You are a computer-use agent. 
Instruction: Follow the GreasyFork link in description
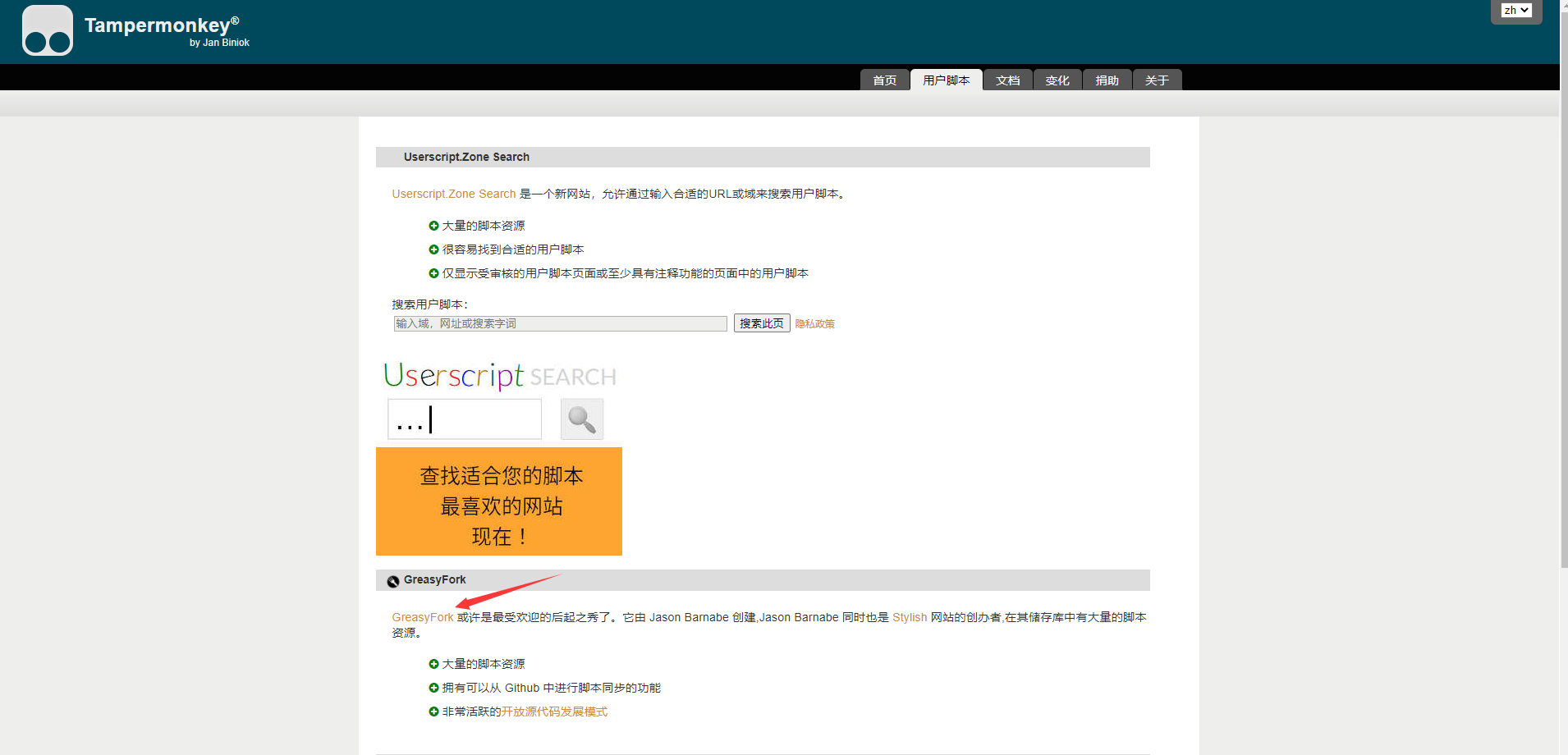pyautogui.click(x=423, y=617)
